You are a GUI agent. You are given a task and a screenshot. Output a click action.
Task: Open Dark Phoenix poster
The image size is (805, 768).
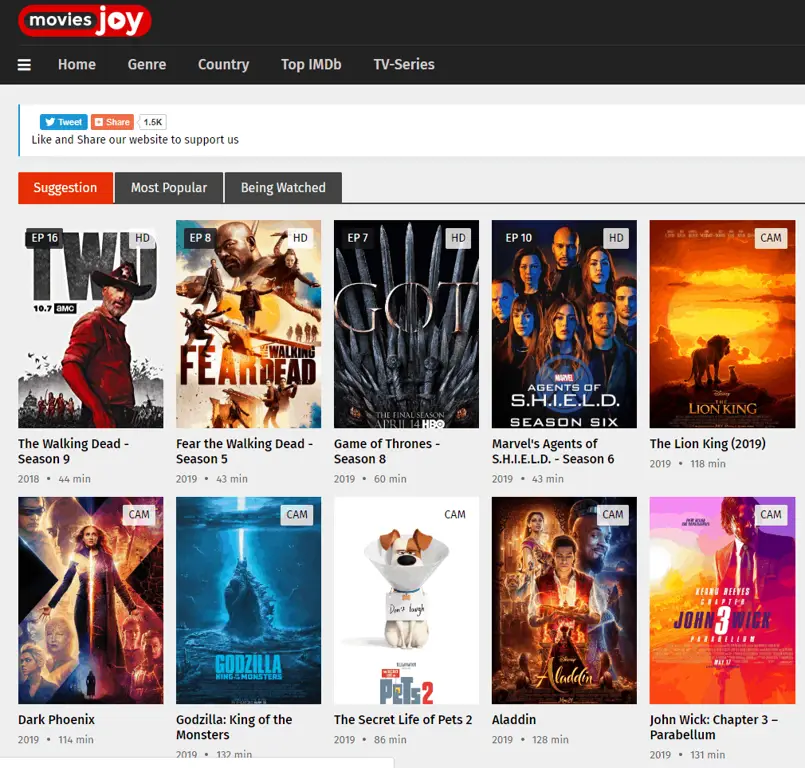coord(91,600)
